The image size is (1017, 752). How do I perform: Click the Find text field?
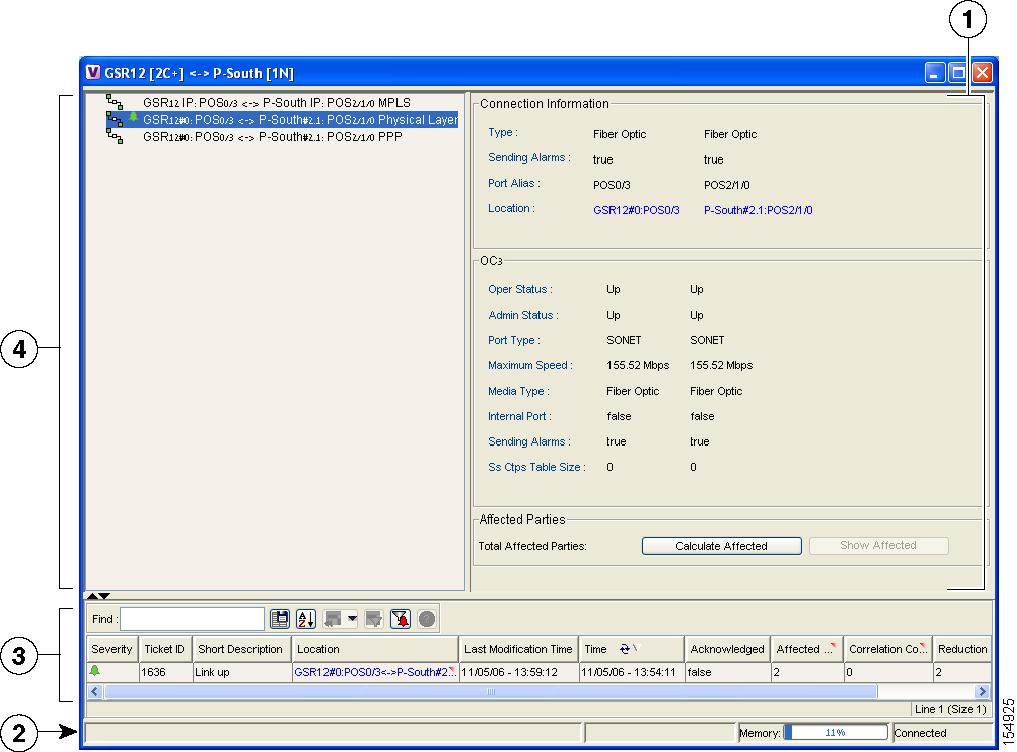(x=192, y=620)
